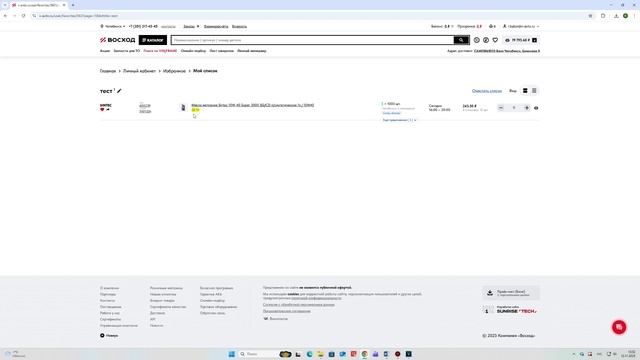Click the pencil to rename list тест
Image resolution: width=640 pixels, height=360 pixels.
[x=119, y=91]
